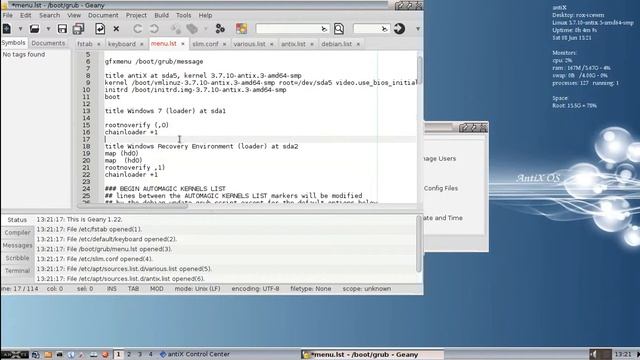Create a new file with toolbar icon
The width and height of the screenshot is (640, 360).
pyautogui.click(x=7, y=29)
